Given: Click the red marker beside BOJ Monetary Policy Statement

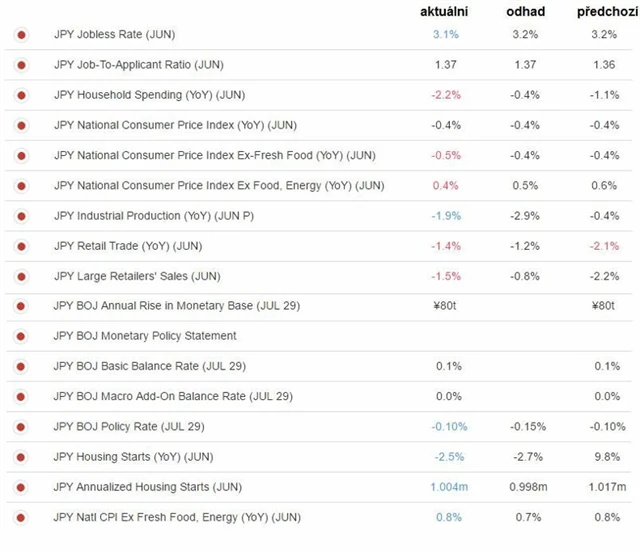Looking at the screenshot, I should click(x=21, y=336).
